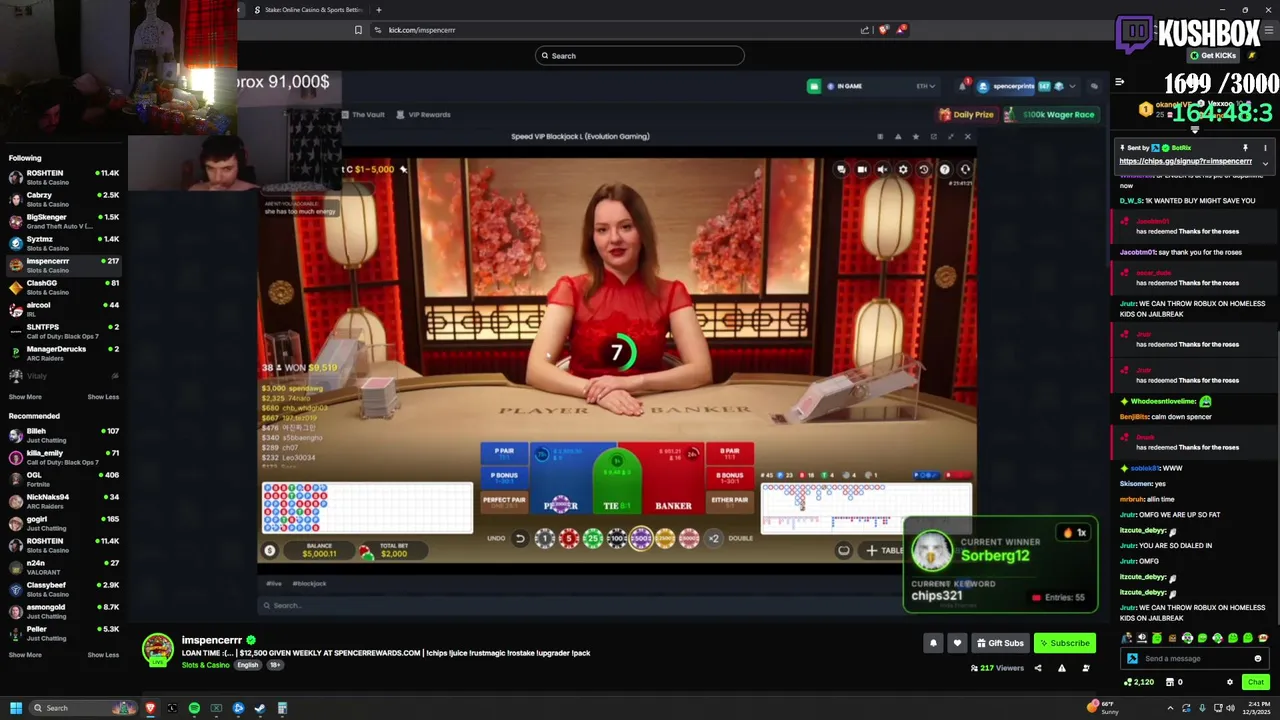Open The Vault menu item
Screen dimensions: 1280x720
pyautogui.click(x=363, y=114)
